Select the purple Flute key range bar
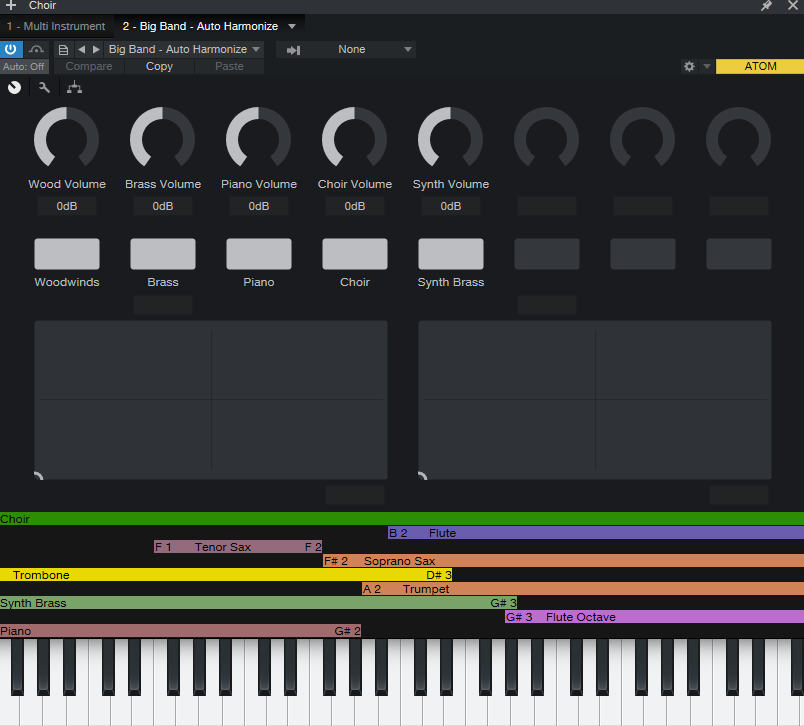804x726 pixels. [596, 533]
